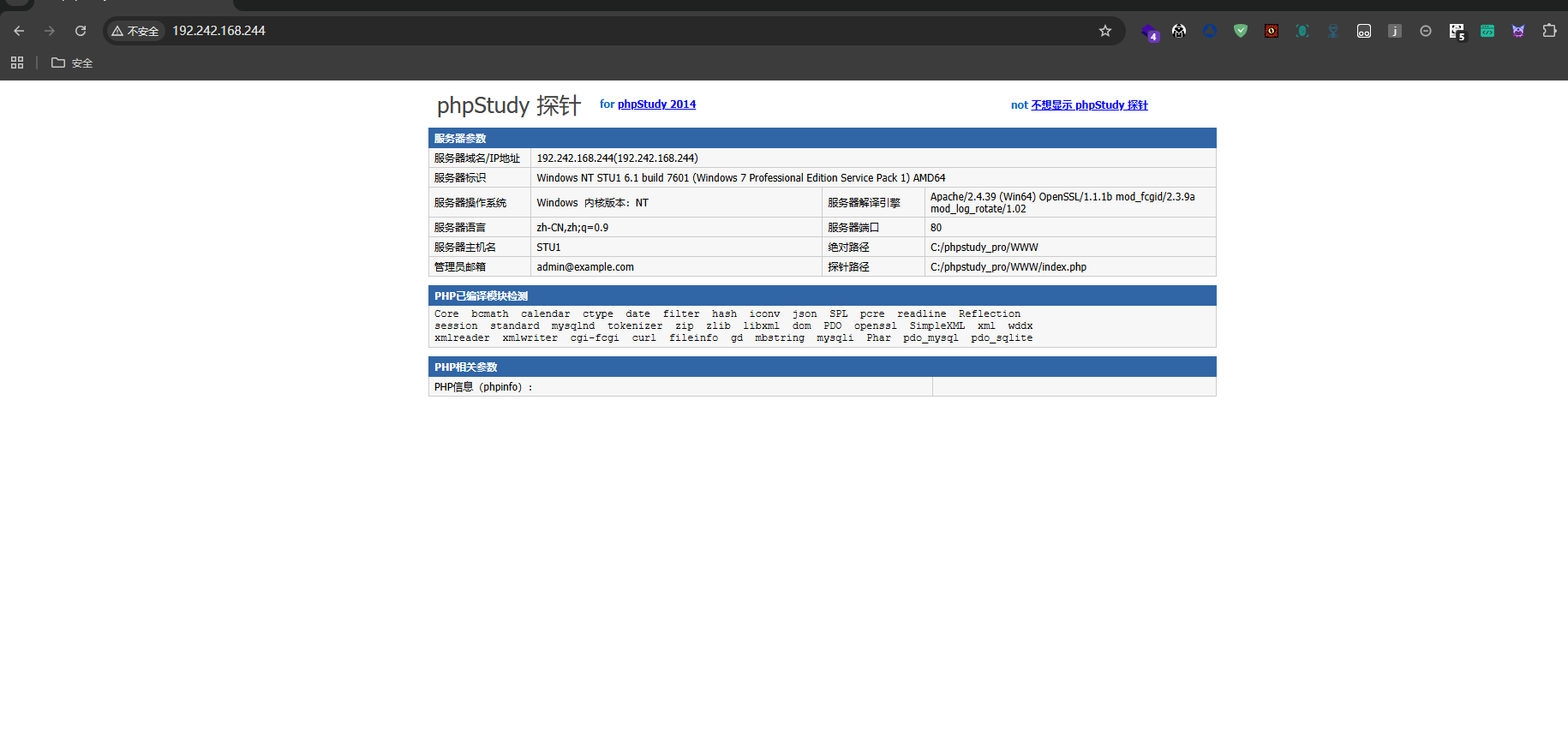
Task: Click the cgi-fcgi module name
Action: pyautogui.click(x=595, y=338)
